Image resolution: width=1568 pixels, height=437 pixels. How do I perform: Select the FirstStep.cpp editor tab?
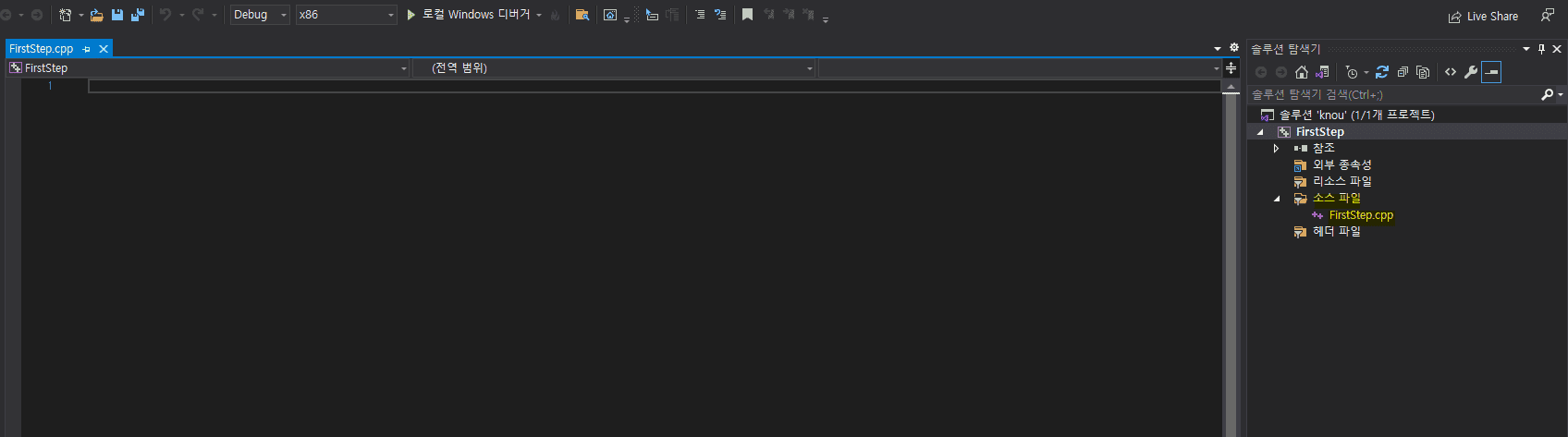click(42, 49)
